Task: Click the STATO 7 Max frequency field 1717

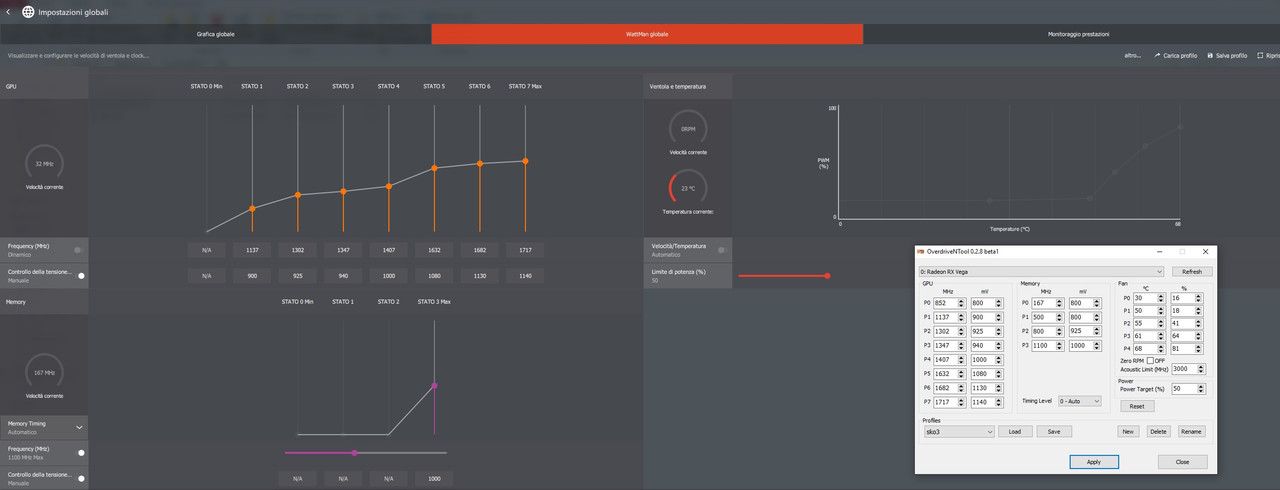Action: coord(525,249)
